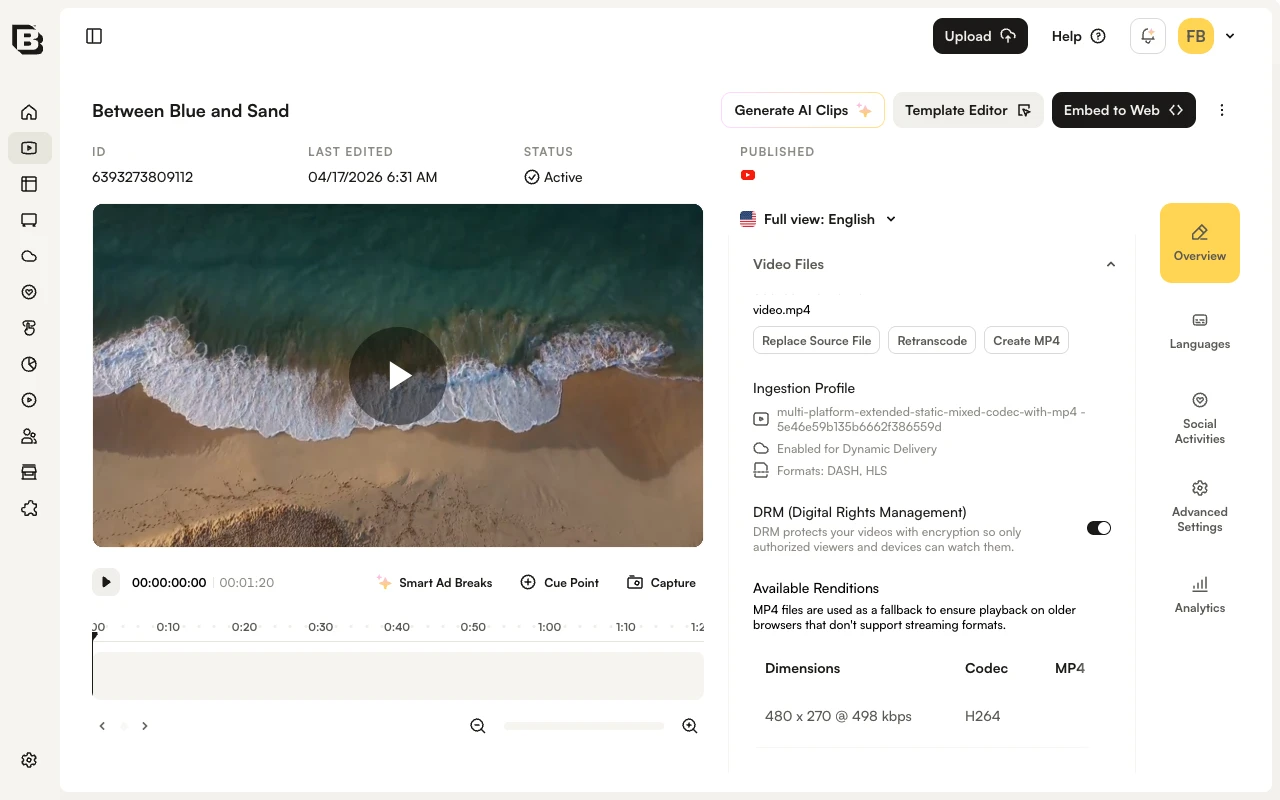Click the Capture button
1280x800 pixels.
point(661,582)
